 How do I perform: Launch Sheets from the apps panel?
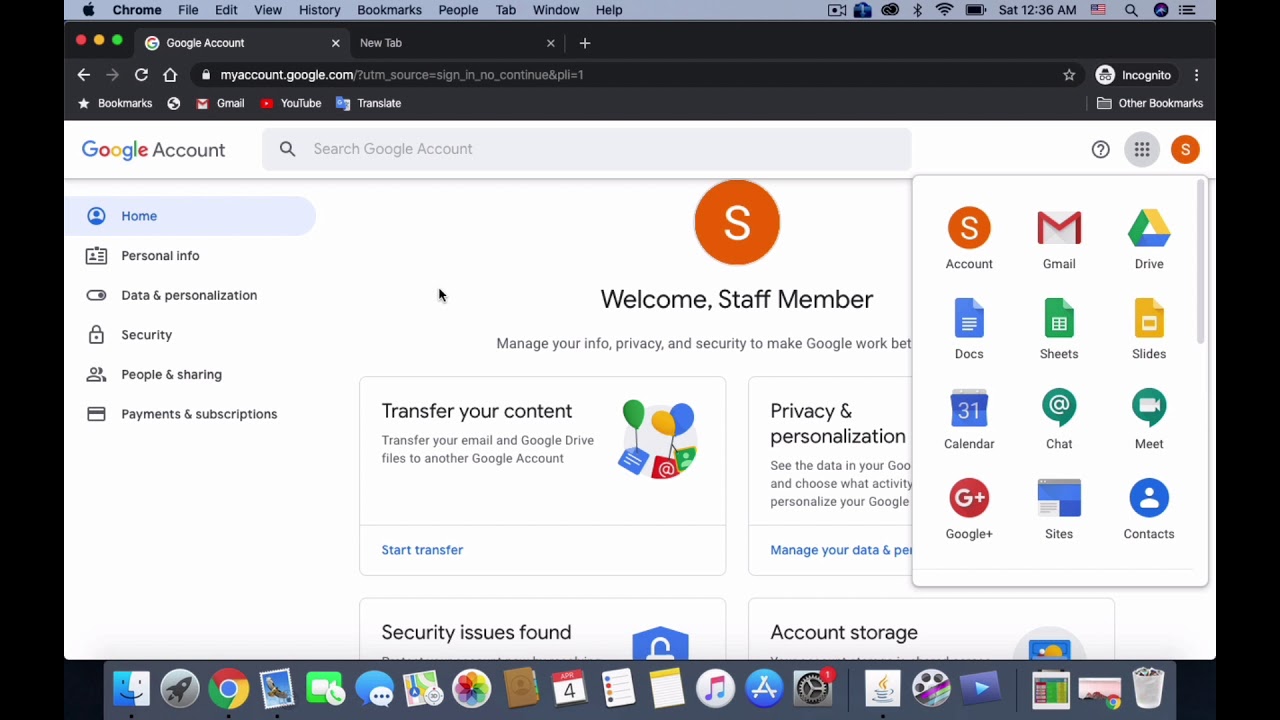(1059, 329)
